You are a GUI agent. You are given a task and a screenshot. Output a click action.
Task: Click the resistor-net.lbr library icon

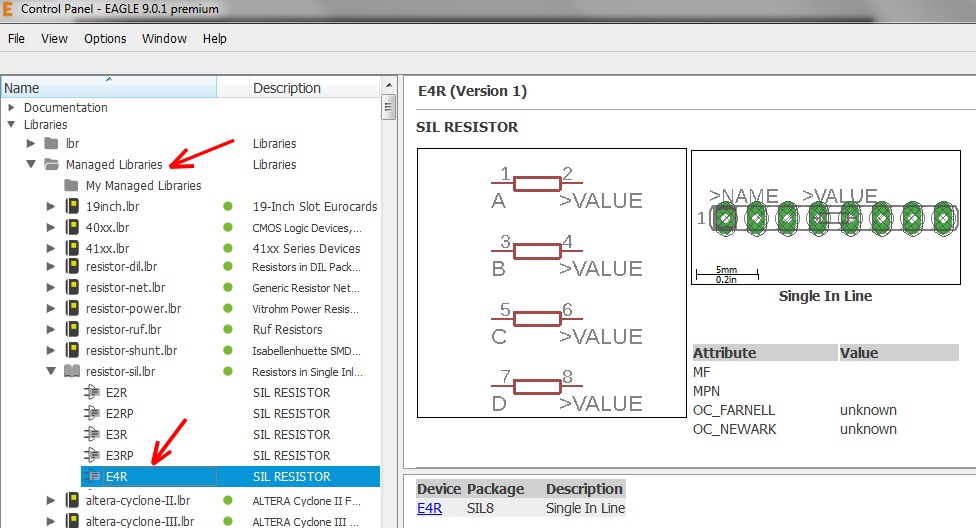point(72,288)
